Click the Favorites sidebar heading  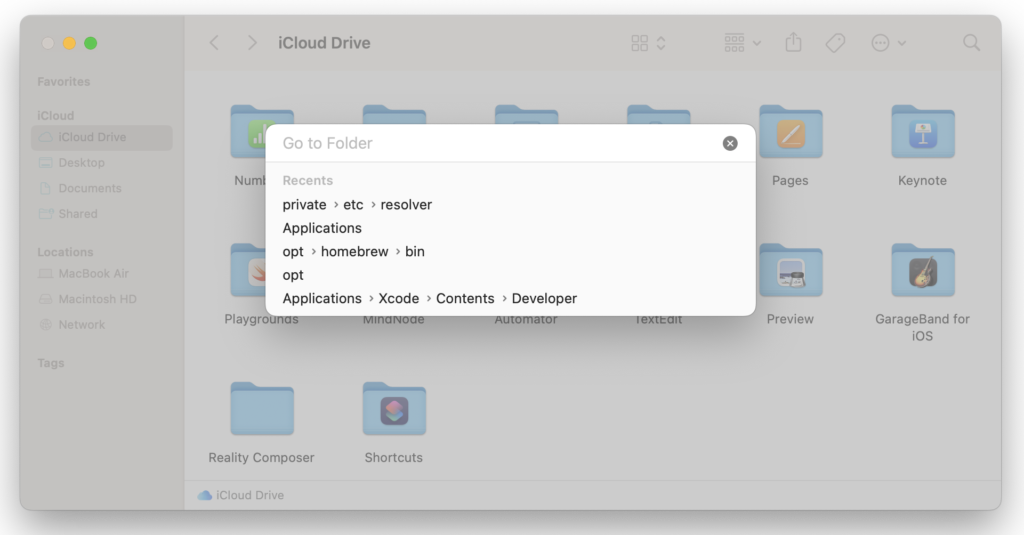click(63, 82)
